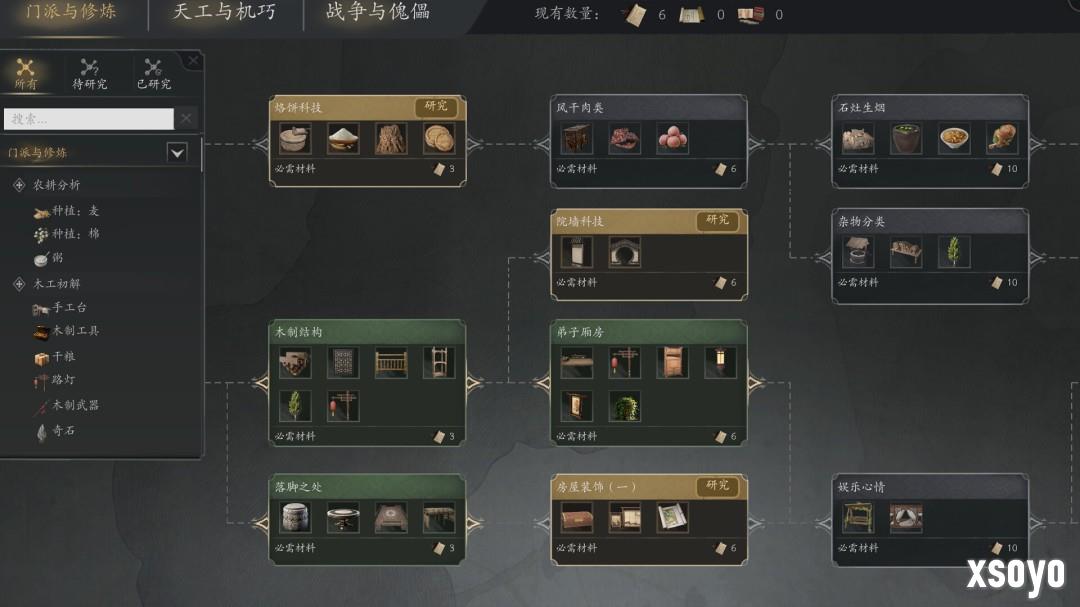Select the 待研究 pending filter icon
This screenshot has height=607, width=1080.
click(x=90, y=74)
